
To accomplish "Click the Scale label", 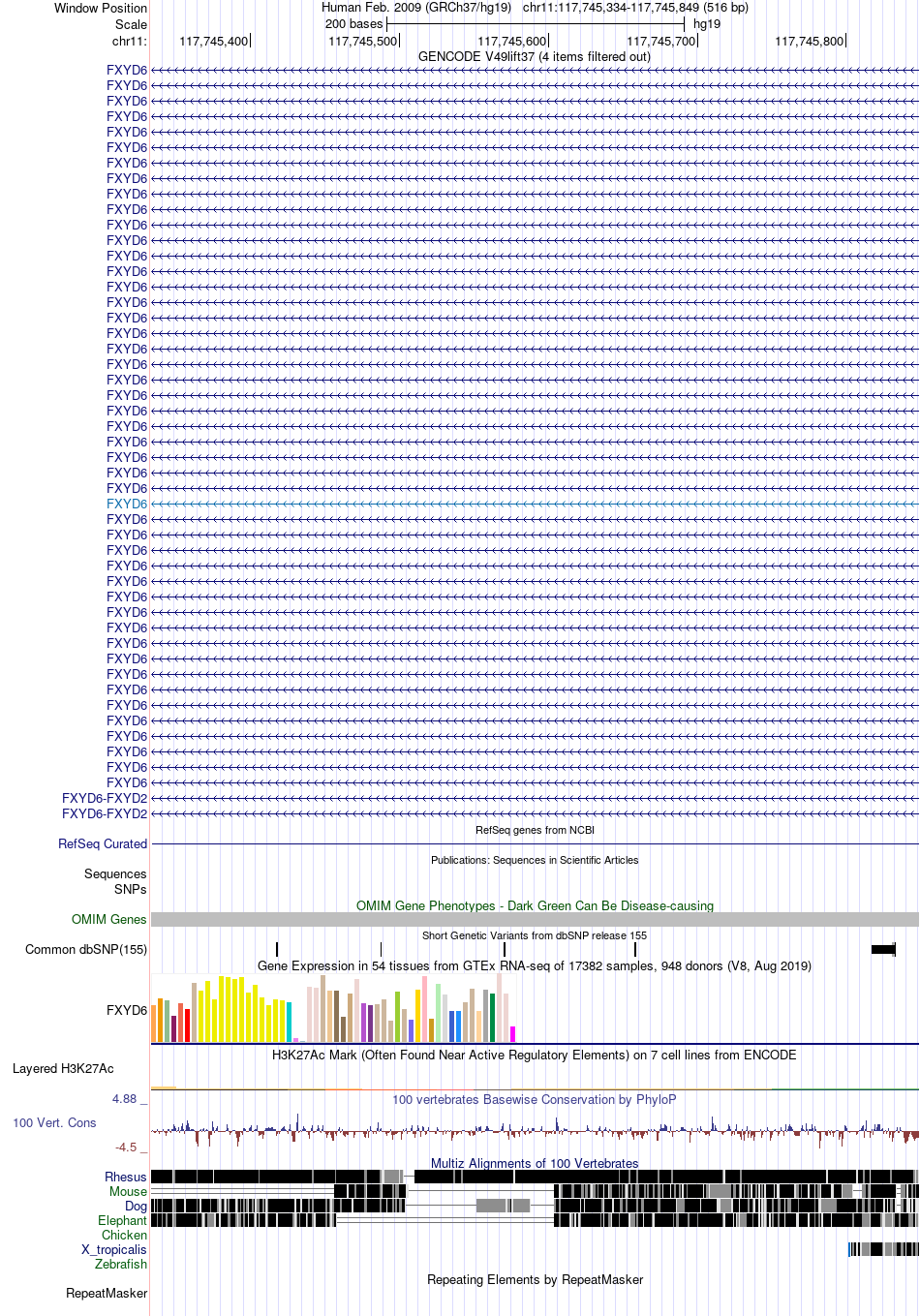I will click(x=132, y=25).
